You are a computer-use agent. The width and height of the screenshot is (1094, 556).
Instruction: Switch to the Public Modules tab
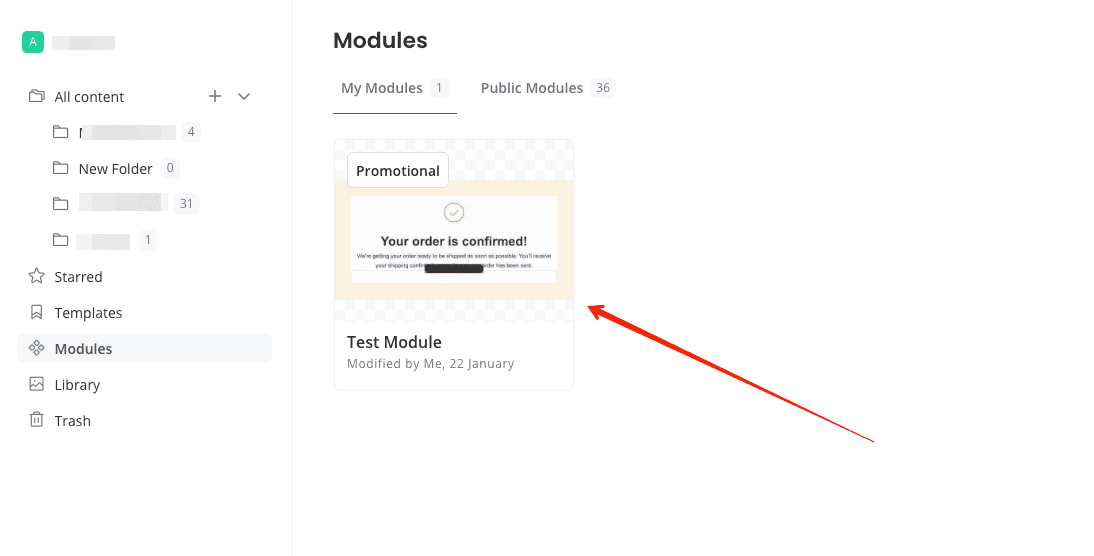(548, 88)
